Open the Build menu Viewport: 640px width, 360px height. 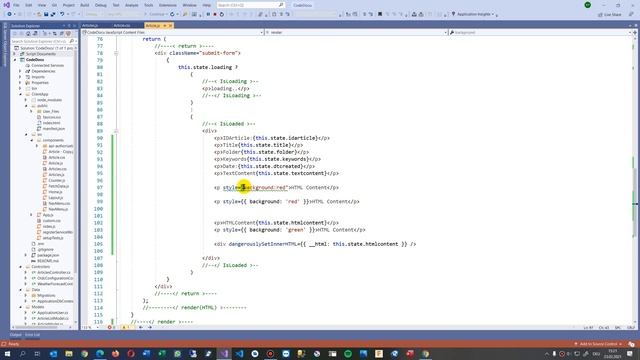coord(84,5)
